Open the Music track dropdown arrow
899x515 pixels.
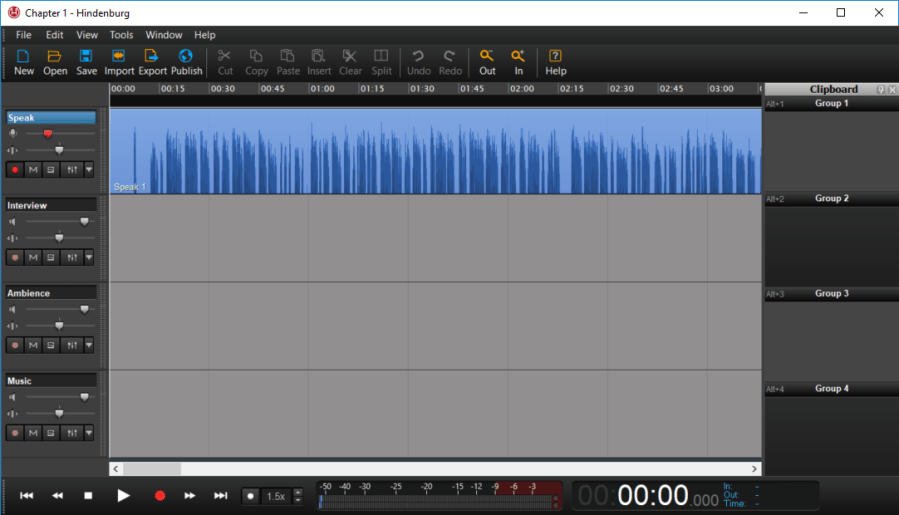point(89,433)
